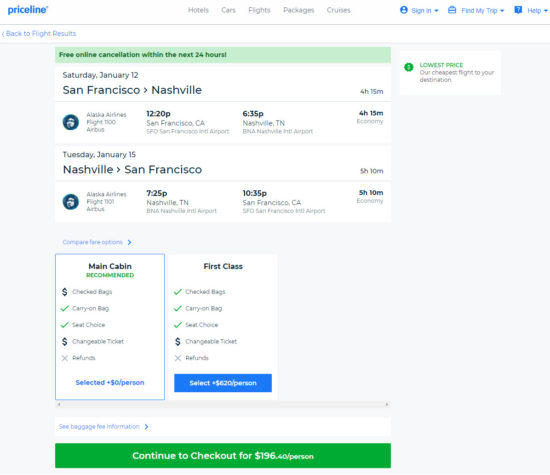Click the Sign in profile icon
The image size is (550, 475).
coord(404,10)
